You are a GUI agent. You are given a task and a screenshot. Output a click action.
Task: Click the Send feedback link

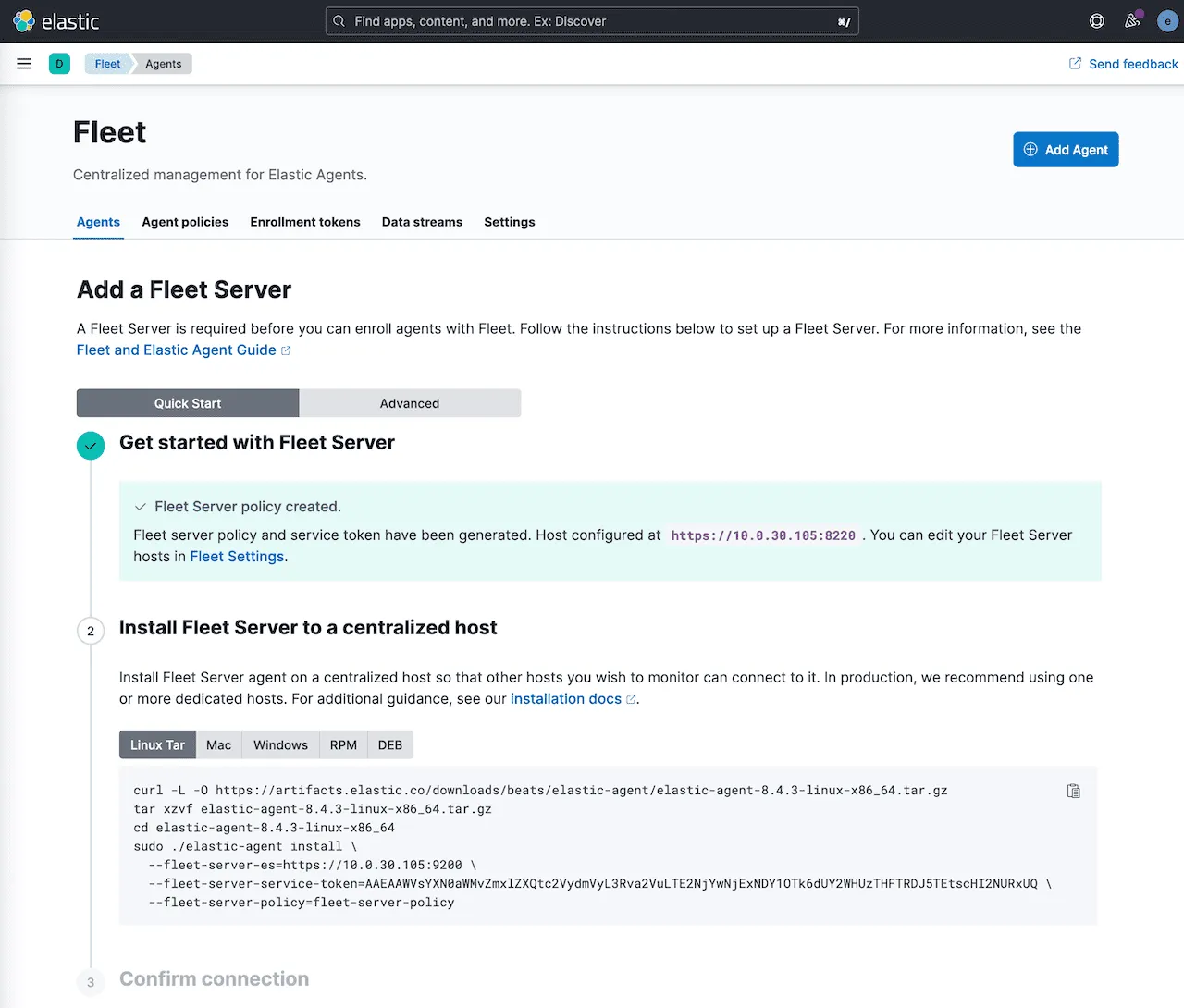click(1123, 64)
